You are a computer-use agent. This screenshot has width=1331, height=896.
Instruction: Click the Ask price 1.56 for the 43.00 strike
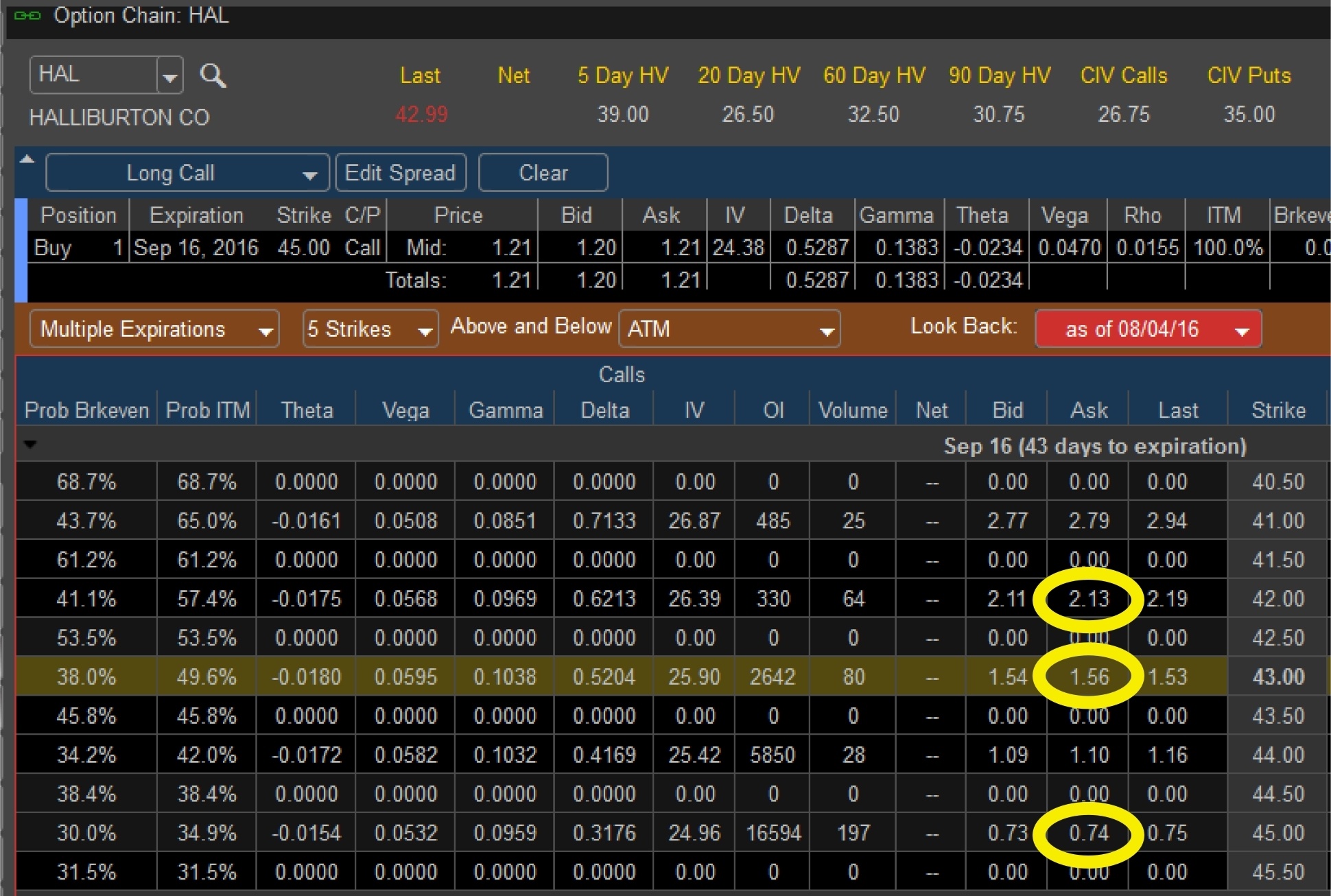click(x=1089, y=677)
